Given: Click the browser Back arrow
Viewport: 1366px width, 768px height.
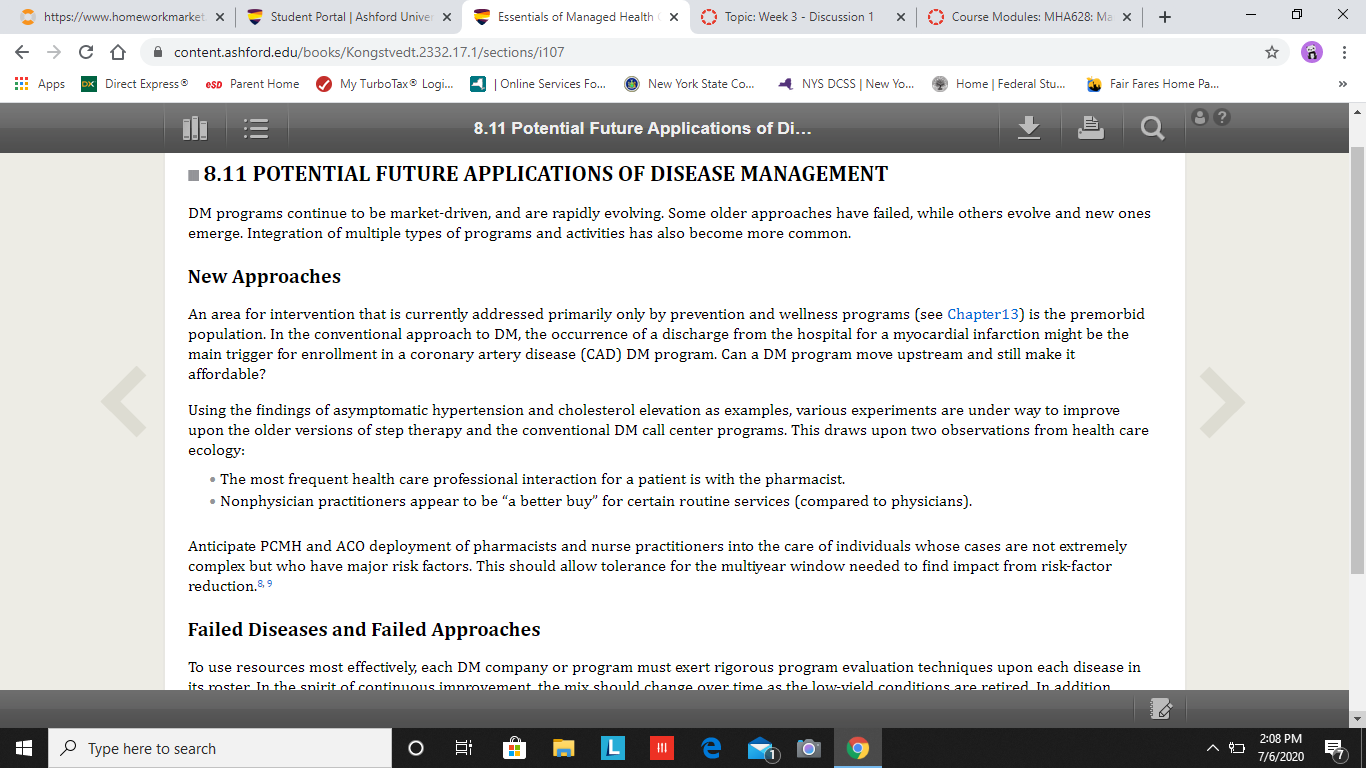Looking at the screenshot, I should [22, 52].
